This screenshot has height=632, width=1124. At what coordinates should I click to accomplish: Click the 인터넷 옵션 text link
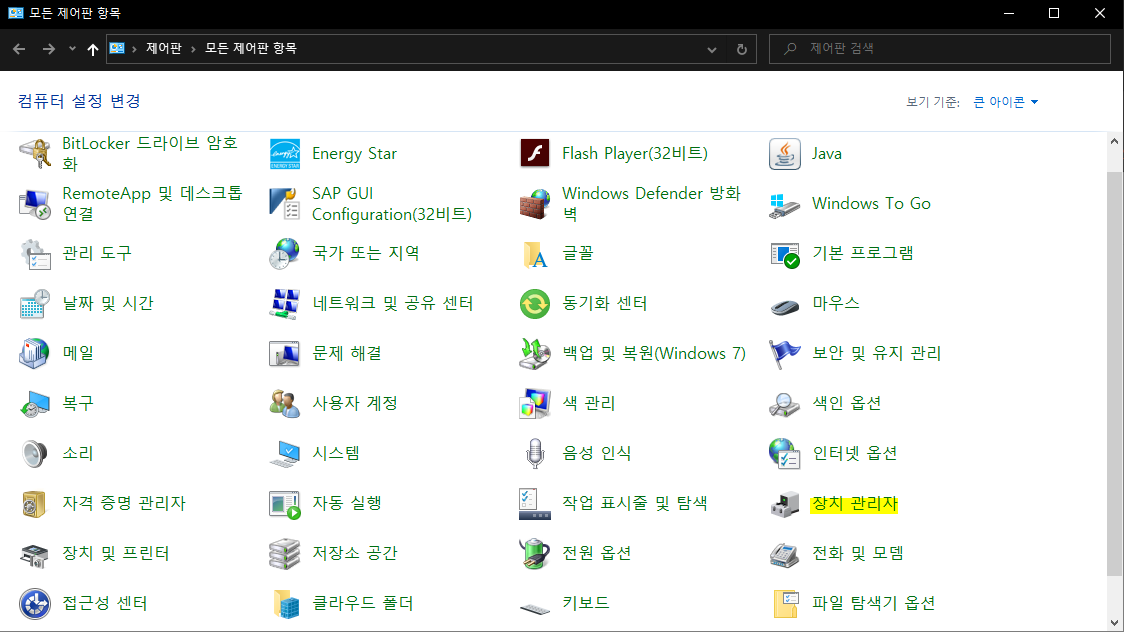pyautogui.click(x=854, y=454)
